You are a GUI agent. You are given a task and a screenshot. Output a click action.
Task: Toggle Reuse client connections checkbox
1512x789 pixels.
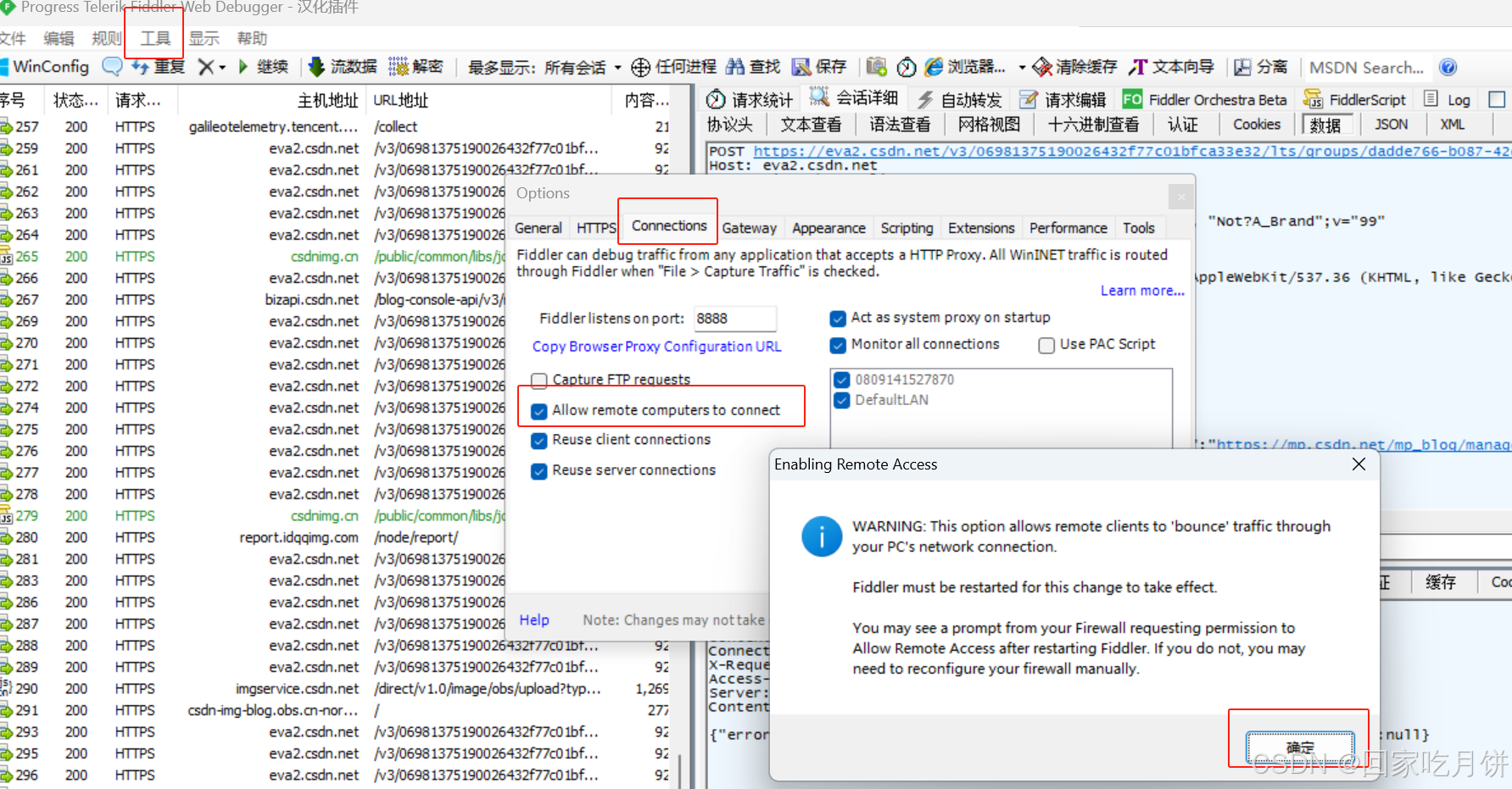click(x=538, y=441)
